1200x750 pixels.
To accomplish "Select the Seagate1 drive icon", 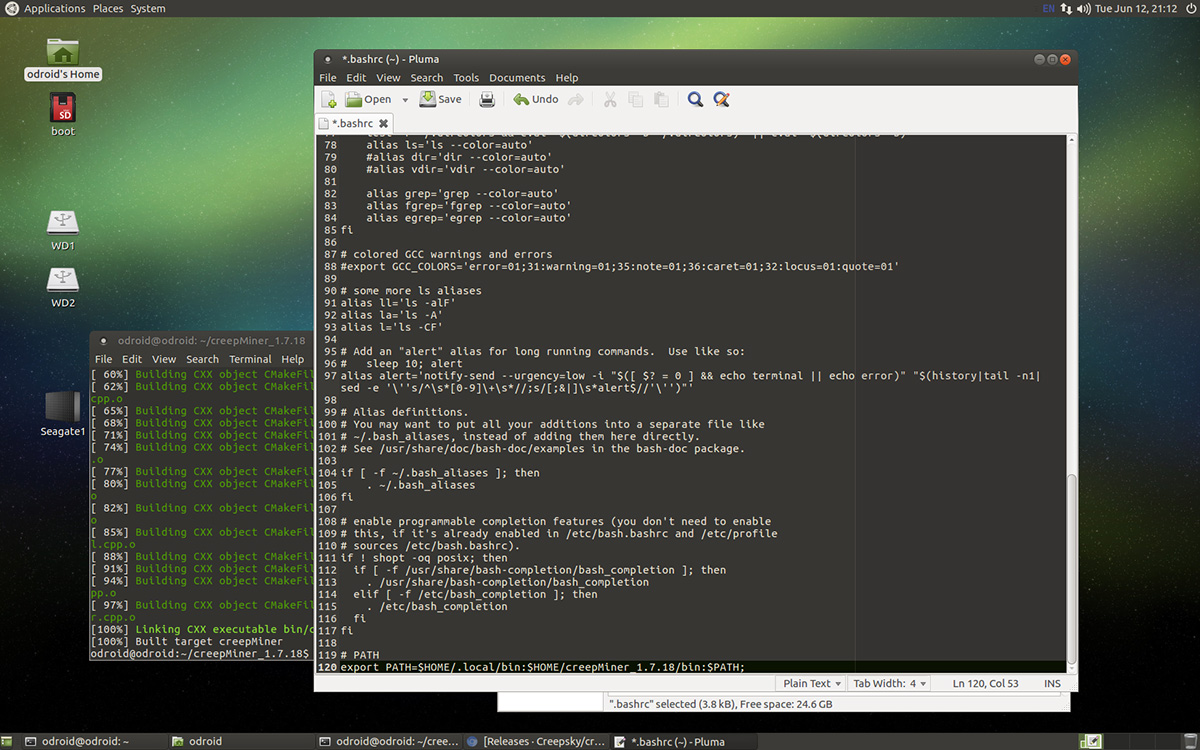I will tap(63, 414).
